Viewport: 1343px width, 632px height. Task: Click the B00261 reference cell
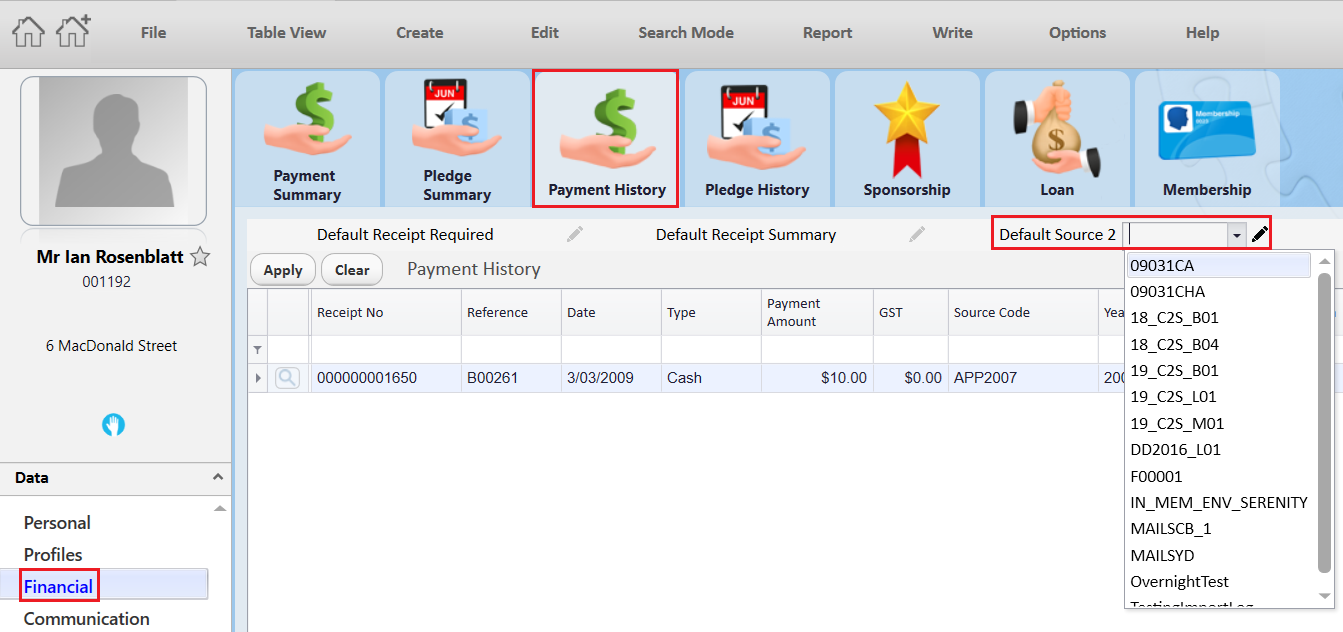pyautogui.click(x=511, y=378)
